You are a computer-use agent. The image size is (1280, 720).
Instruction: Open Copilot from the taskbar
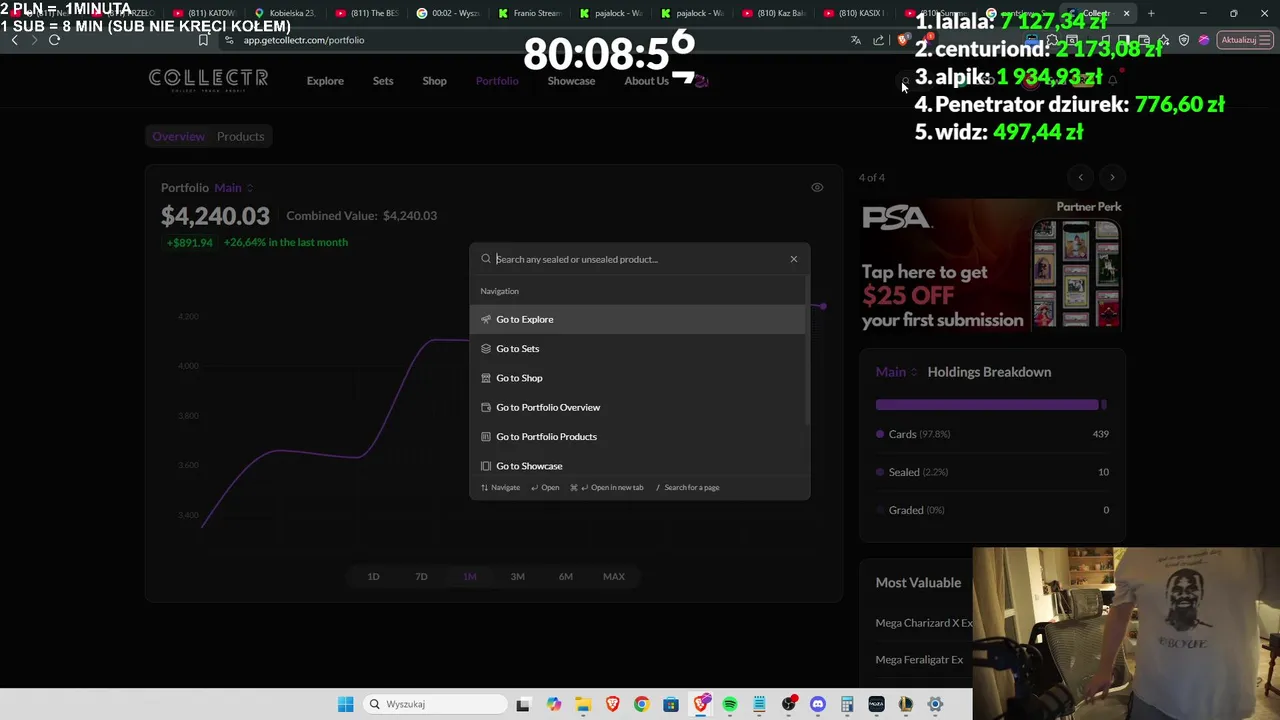pos(554,704)
